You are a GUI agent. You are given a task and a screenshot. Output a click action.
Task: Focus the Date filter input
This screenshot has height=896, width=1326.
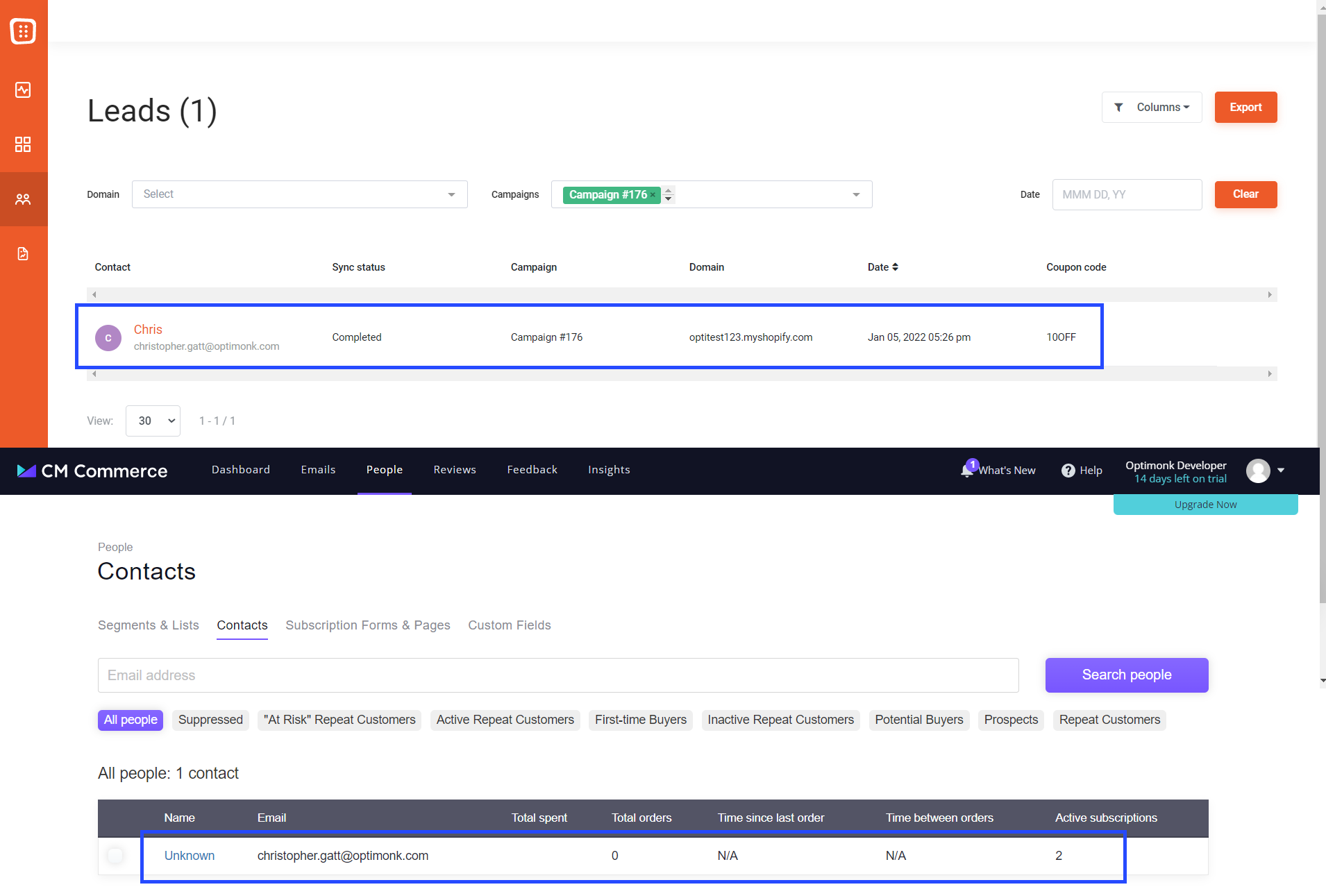[x=1127, y=195]
